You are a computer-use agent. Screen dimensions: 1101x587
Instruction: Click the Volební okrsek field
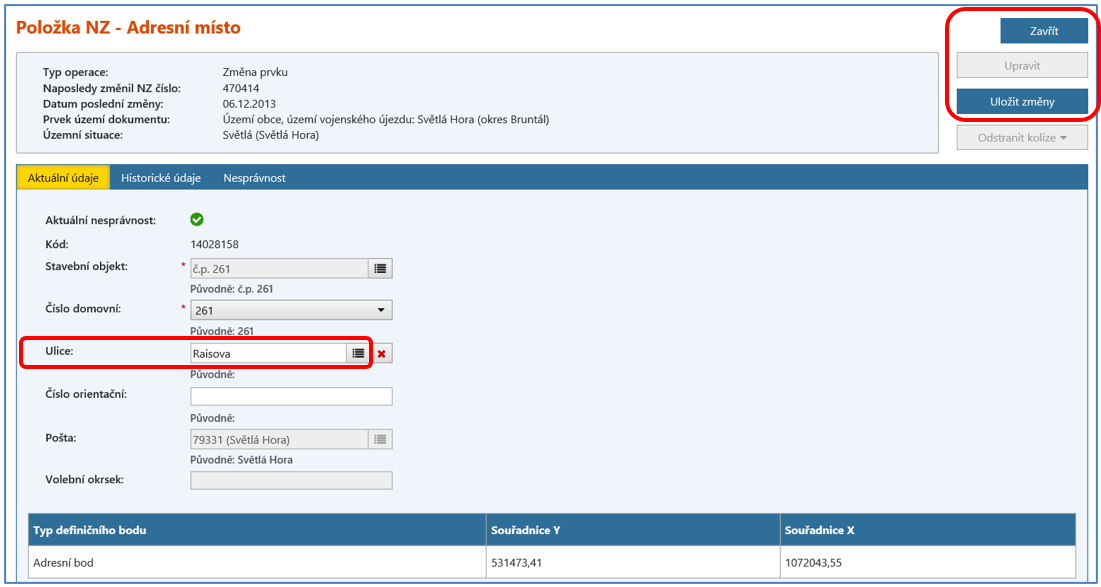click(291, 481)
